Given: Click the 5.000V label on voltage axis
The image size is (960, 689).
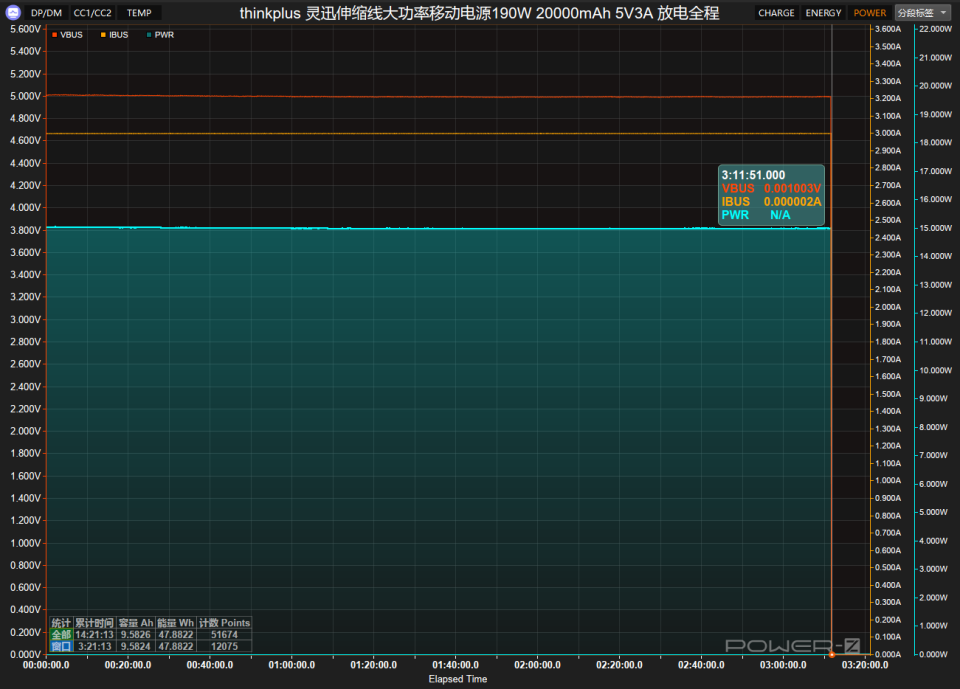Looking at the screenshot, I should coord(24,96).
